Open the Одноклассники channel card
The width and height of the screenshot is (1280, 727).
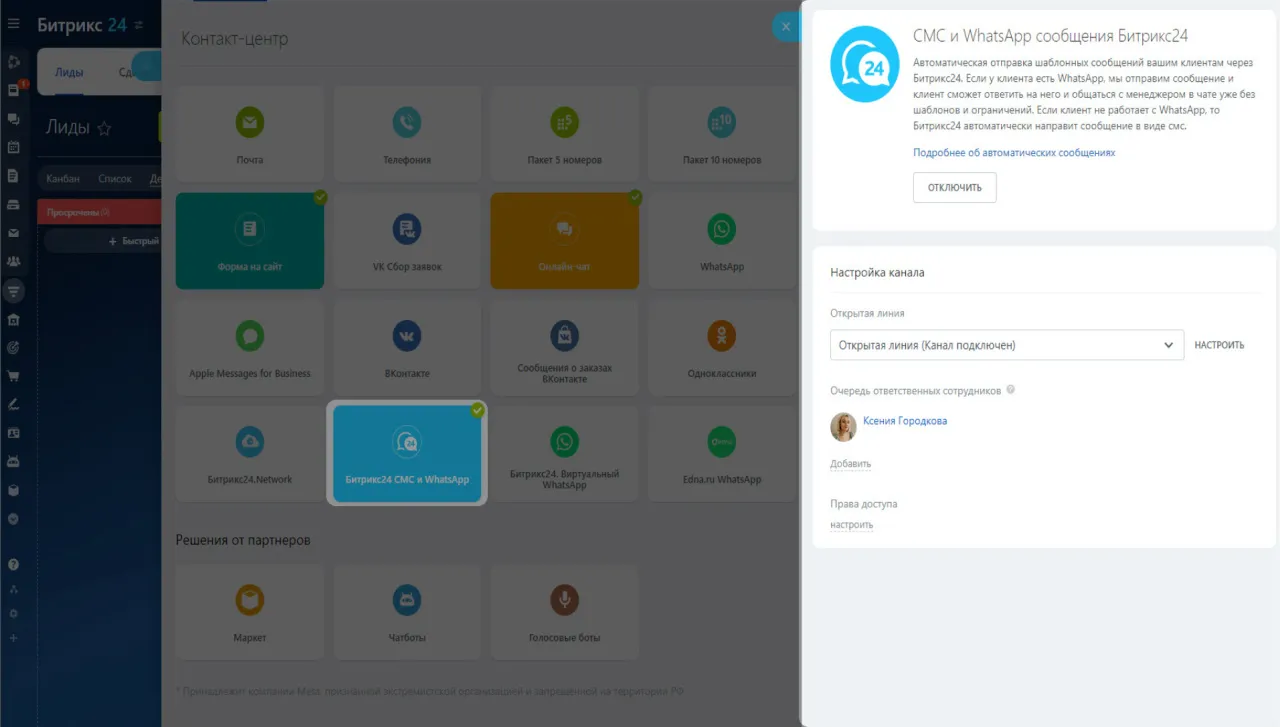point(722,348)
